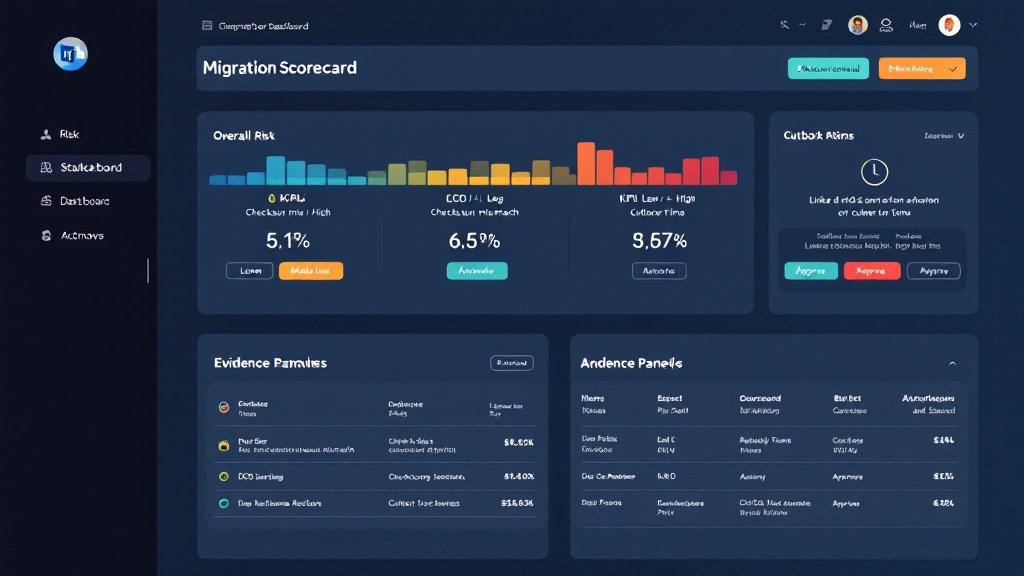
Task: Click the Overall Risk heading
Action: coord(244,136)
